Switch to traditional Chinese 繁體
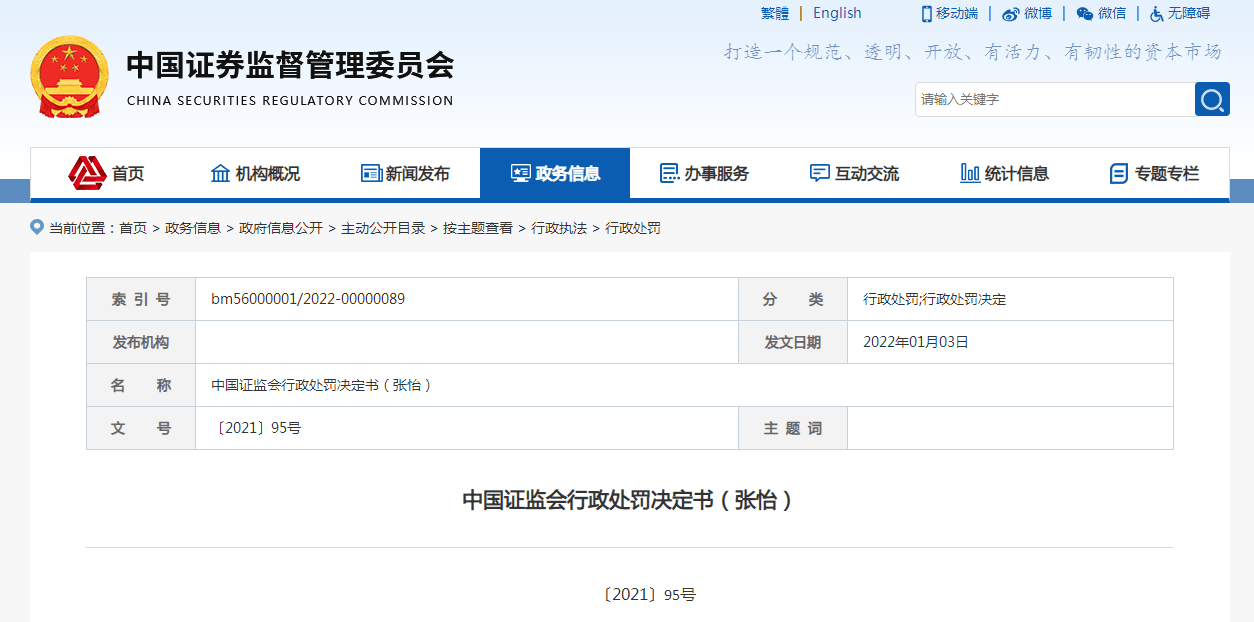The height and width of the screenshot is (622, 1254). click(x=775, y=13)
